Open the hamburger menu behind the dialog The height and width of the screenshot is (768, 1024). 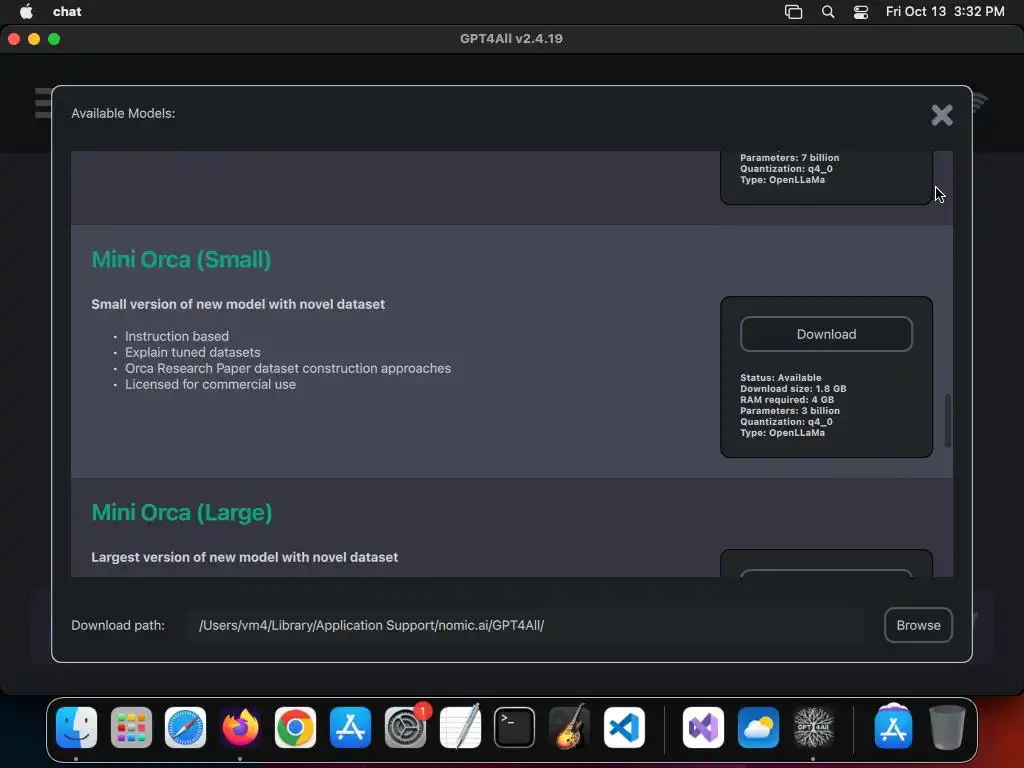pos(43,103)
